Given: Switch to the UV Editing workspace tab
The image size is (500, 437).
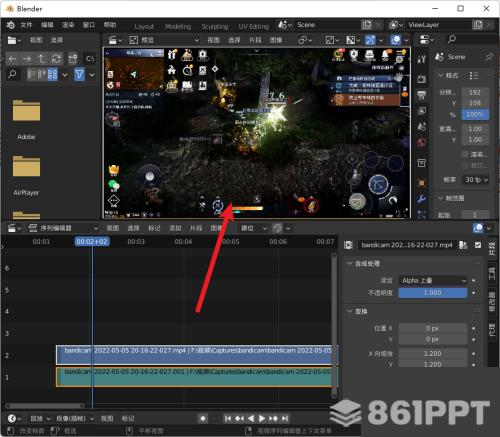Looking at the screenshot, I should 253,26.
